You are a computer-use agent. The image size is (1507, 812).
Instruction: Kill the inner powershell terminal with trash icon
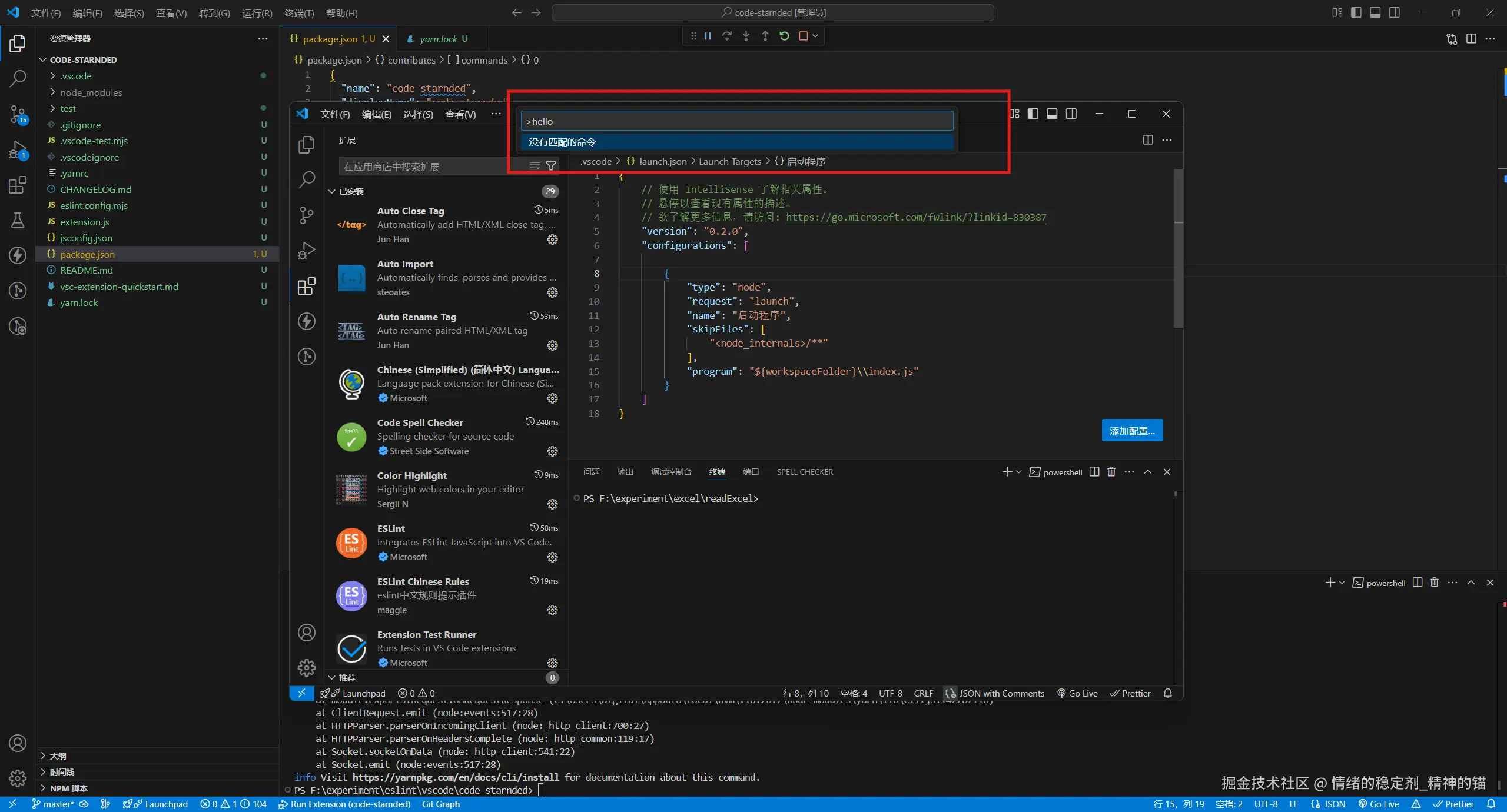click(1111, 472)
